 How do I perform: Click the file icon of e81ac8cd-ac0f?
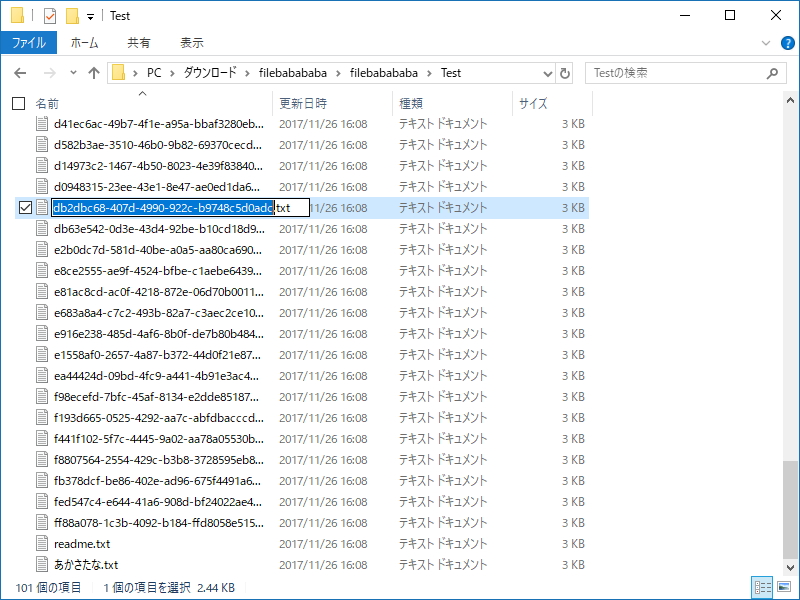click(42, 292)
